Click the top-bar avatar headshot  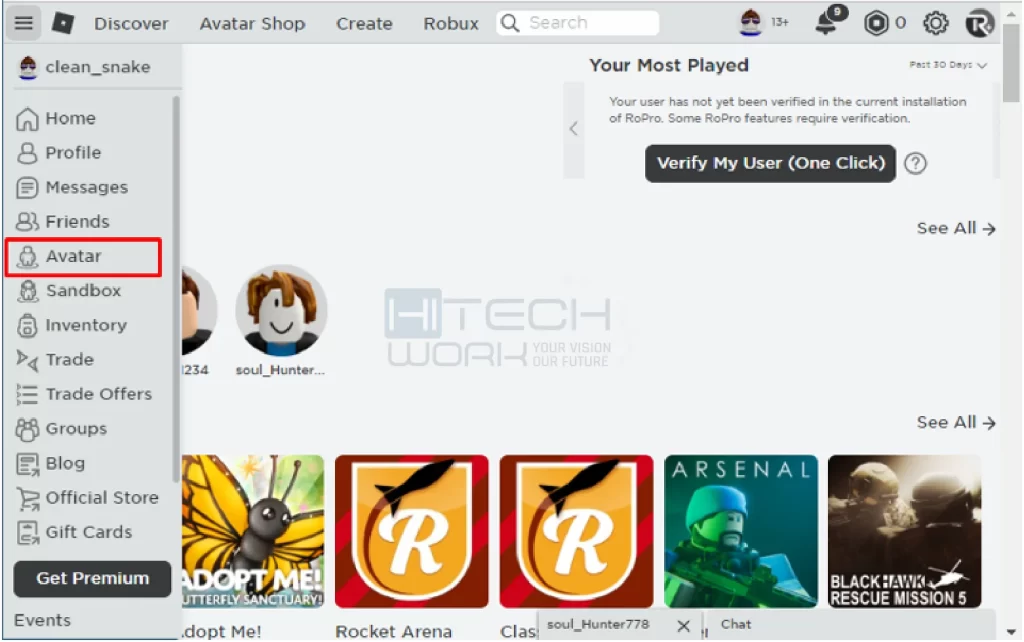click(x=750, y=23)
